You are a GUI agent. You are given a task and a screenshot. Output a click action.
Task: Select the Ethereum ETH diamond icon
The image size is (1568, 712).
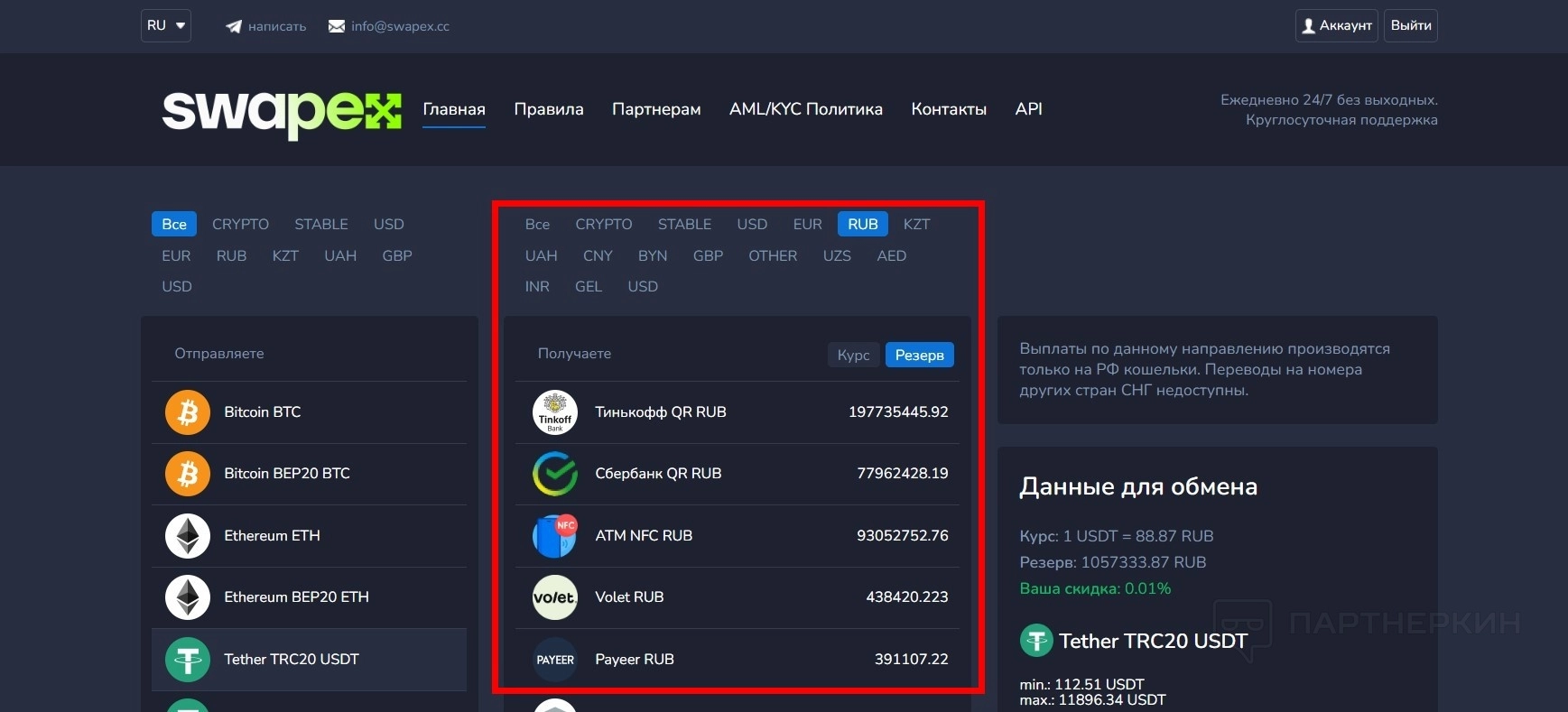tap(188, 536)
